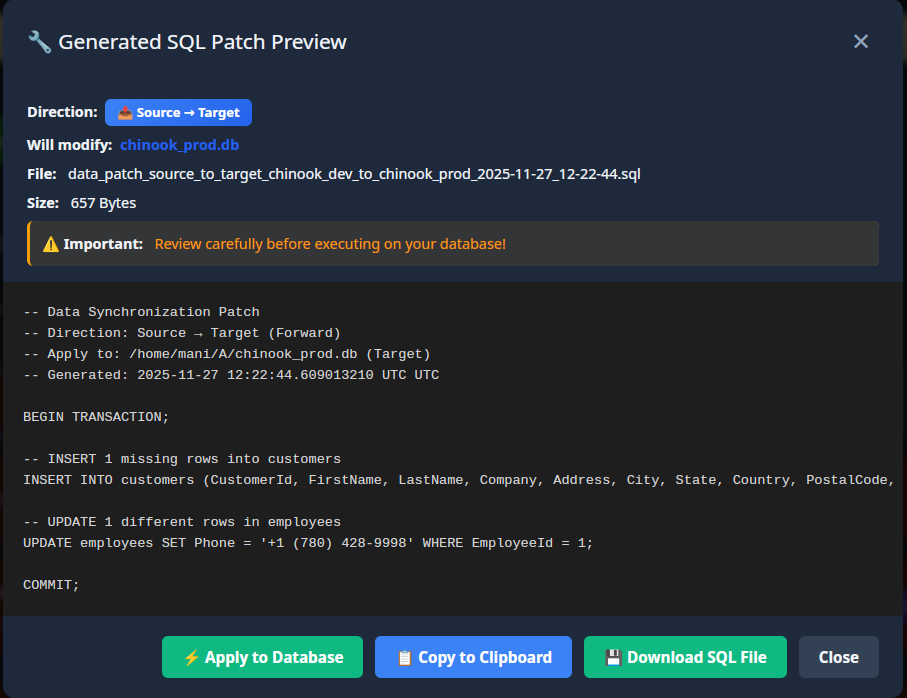Viewport: 907px width, 698px height.
Task: Download the generated SQL file
Action: 685,657
